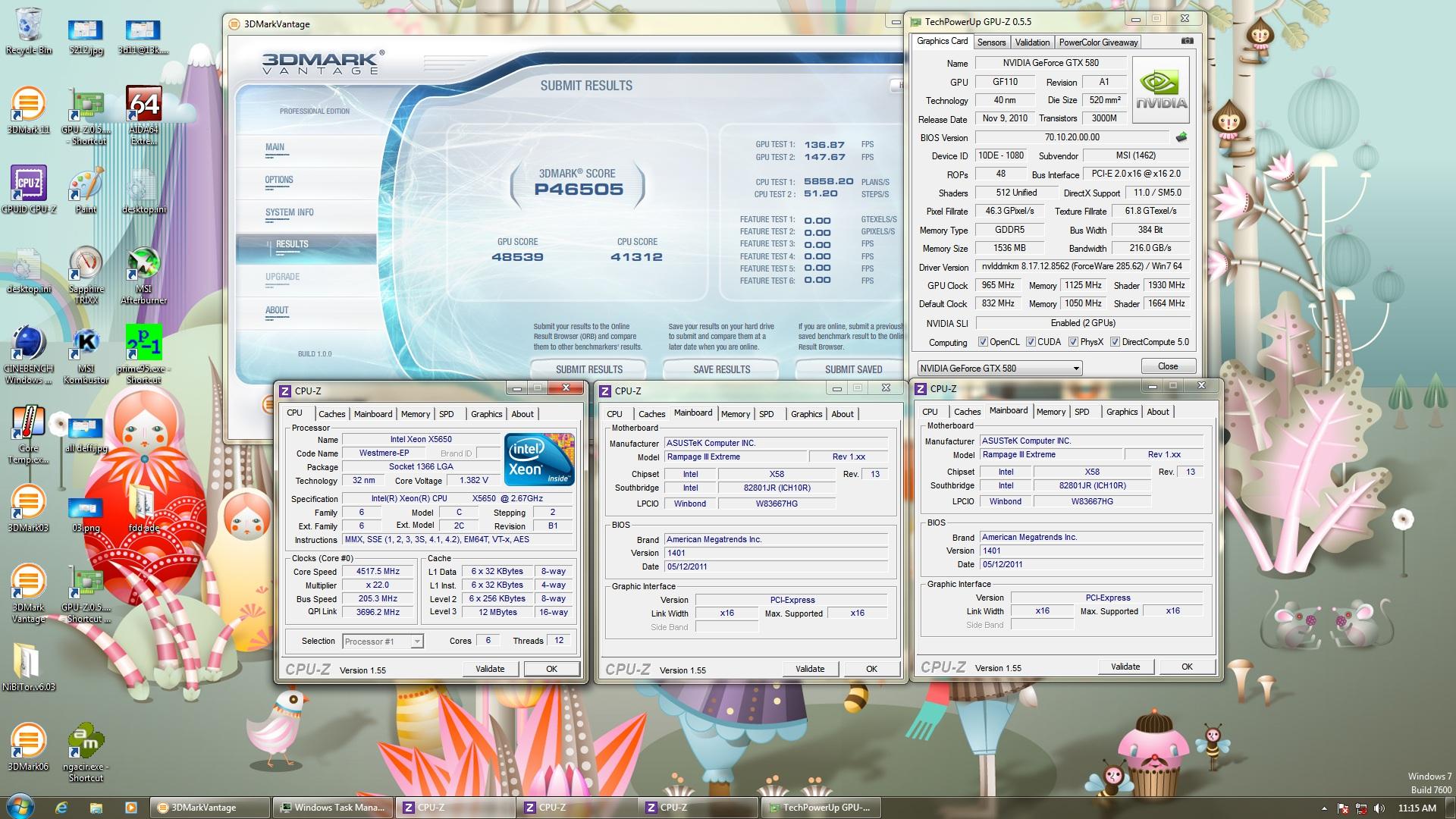Switch to Validation tab in GPU-Z
The width and height of the screenshot is (1456, 819).
tap(1032, 42)
